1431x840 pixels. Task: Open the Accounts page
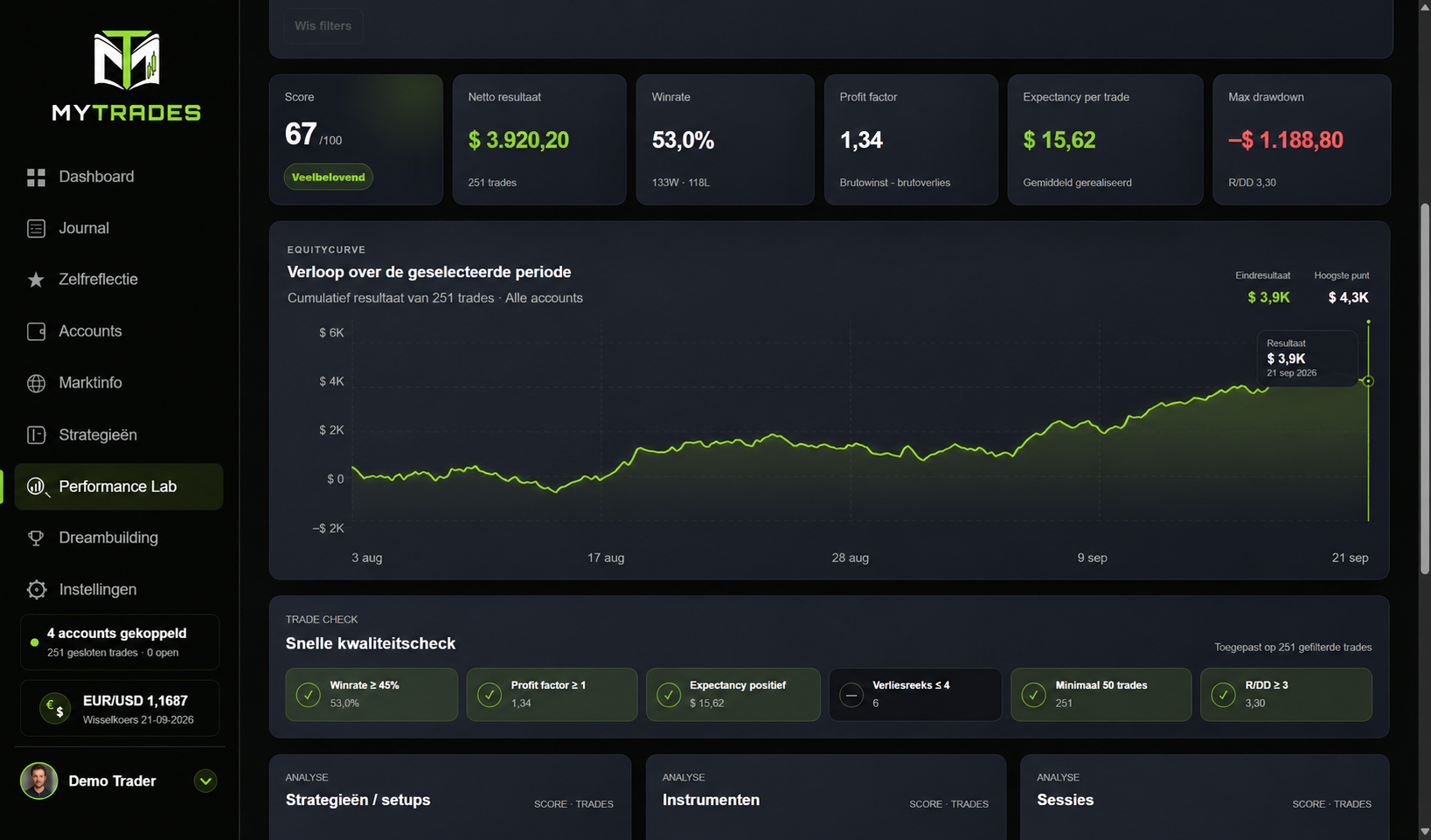tap(119, 331)
